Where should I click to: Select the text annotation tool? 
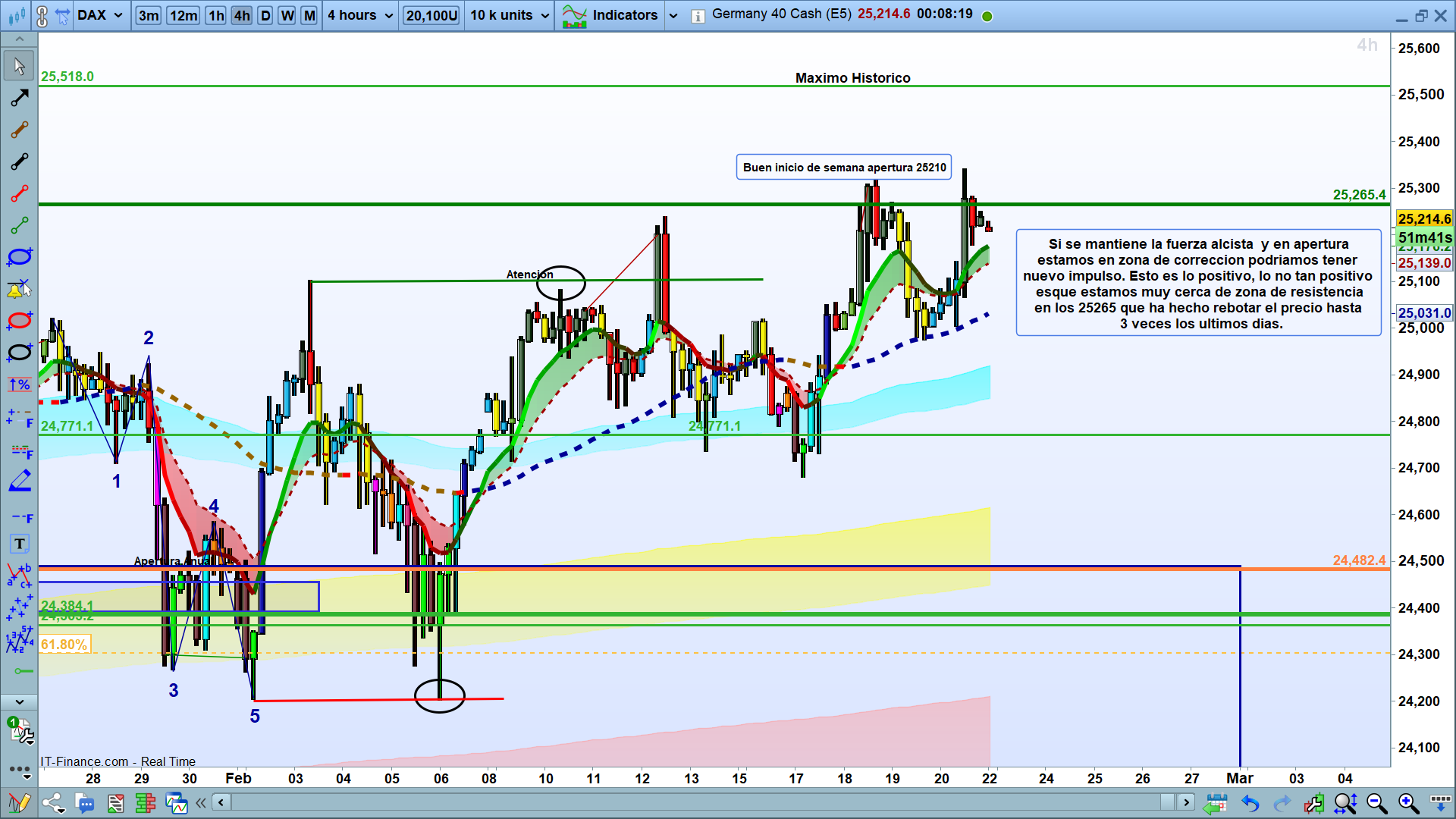click(x=19, y=544)
